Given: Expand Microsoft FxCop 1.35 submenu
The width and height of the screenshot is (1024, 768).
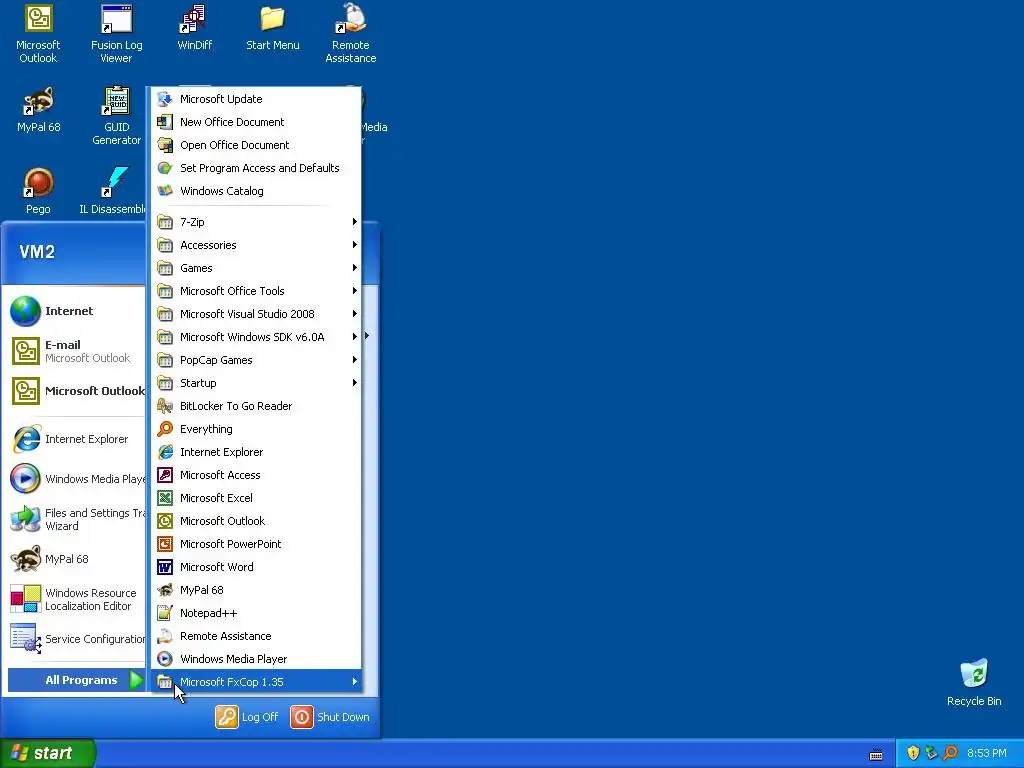Looking at the screenshot, I should coord(256,682).
